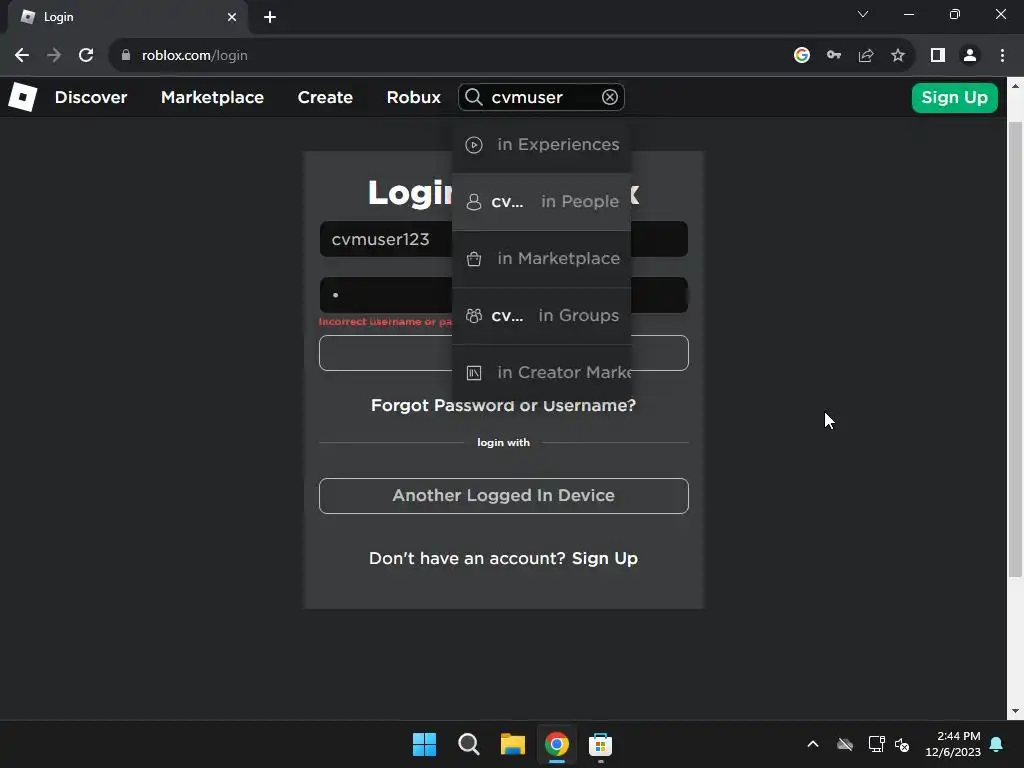
Task: Toggle the browser side panel icon
Action: click(938, 56)
